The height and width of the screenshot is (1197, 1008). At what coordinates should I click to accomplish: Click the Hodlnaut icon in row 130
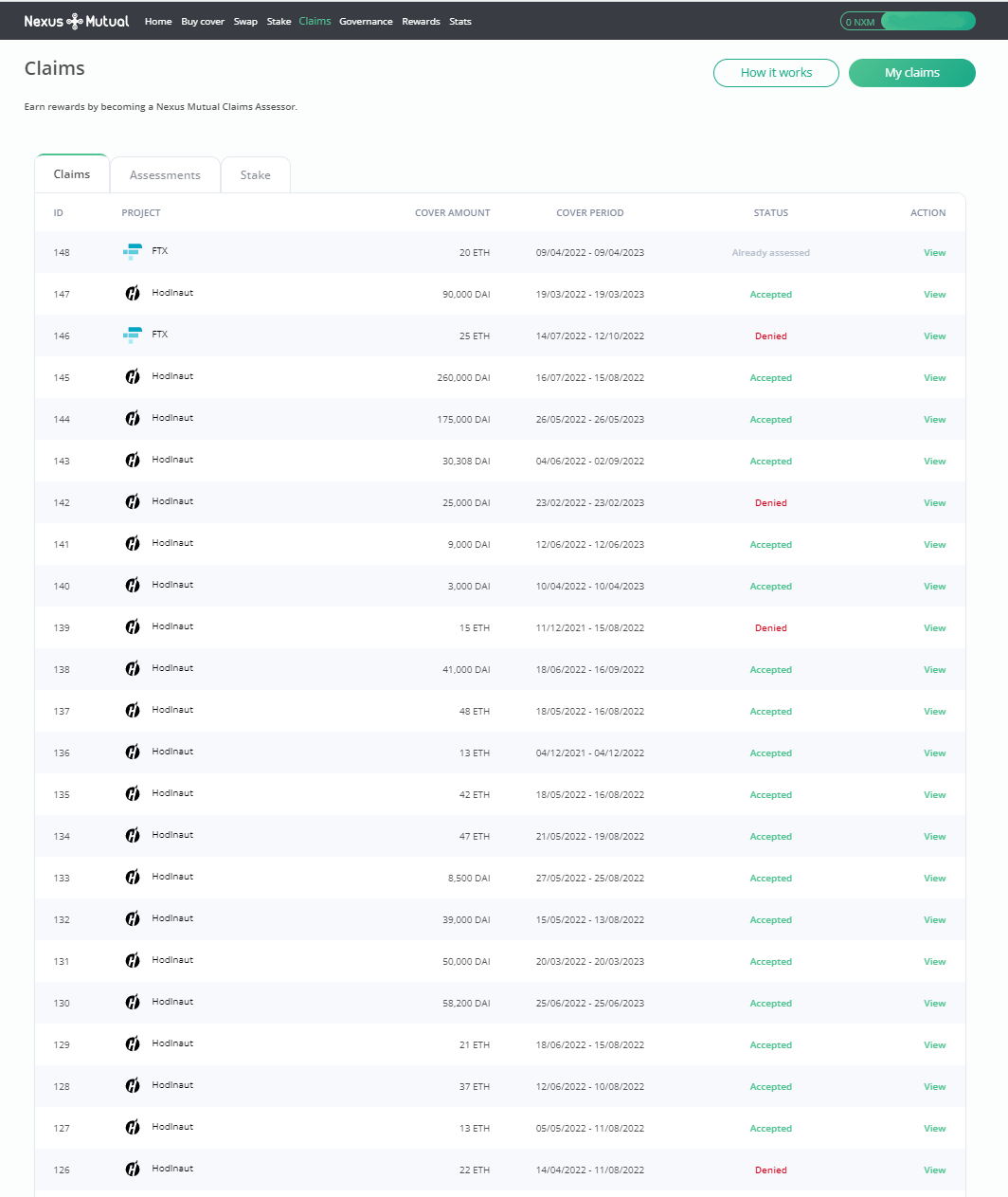pyautogui.click(x=133, y=1003)
